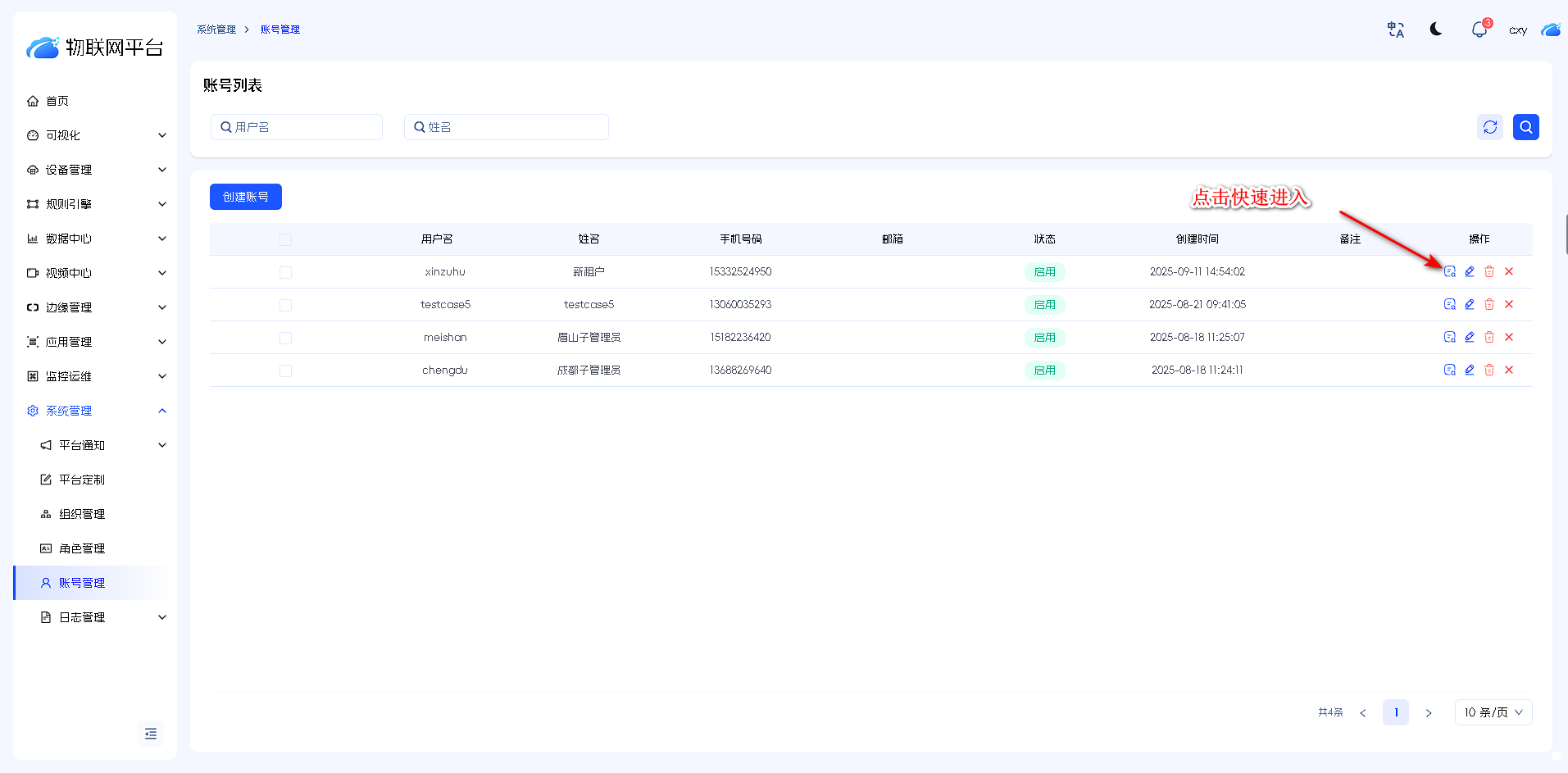1568x773 pixels.
Task: Click blue search button
Action: pos(1525,127)
